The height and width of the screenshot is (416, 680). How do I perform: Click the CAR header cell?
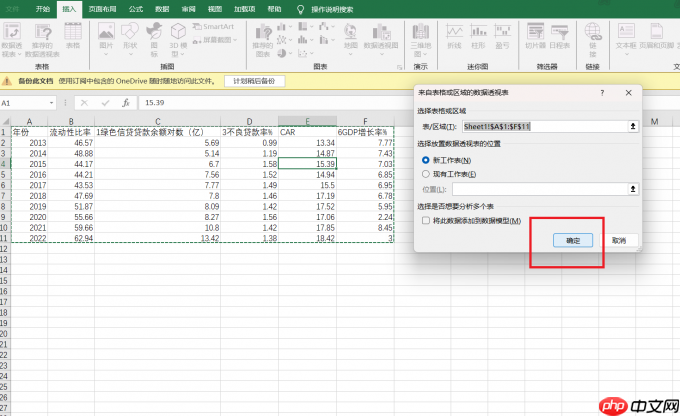click(307, 132)
